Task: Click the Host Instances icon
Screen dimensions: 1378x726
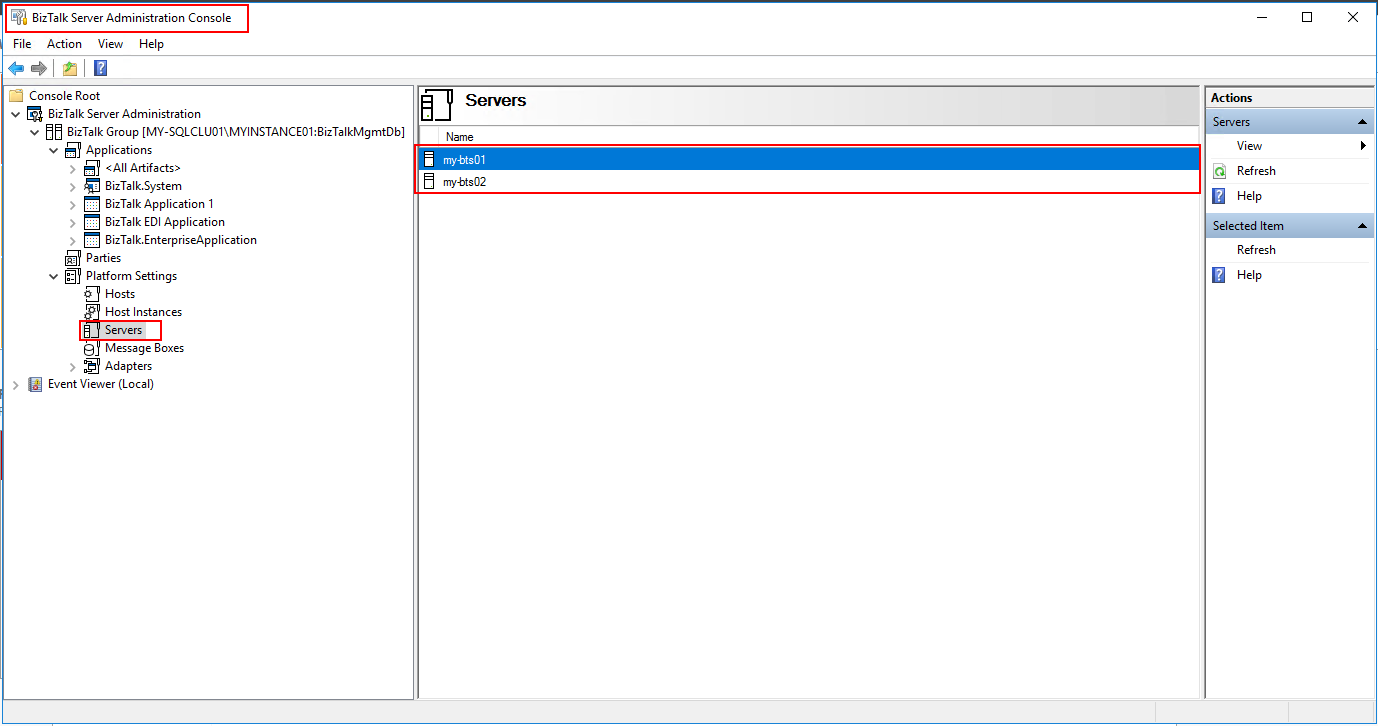Action: point(92,312)
